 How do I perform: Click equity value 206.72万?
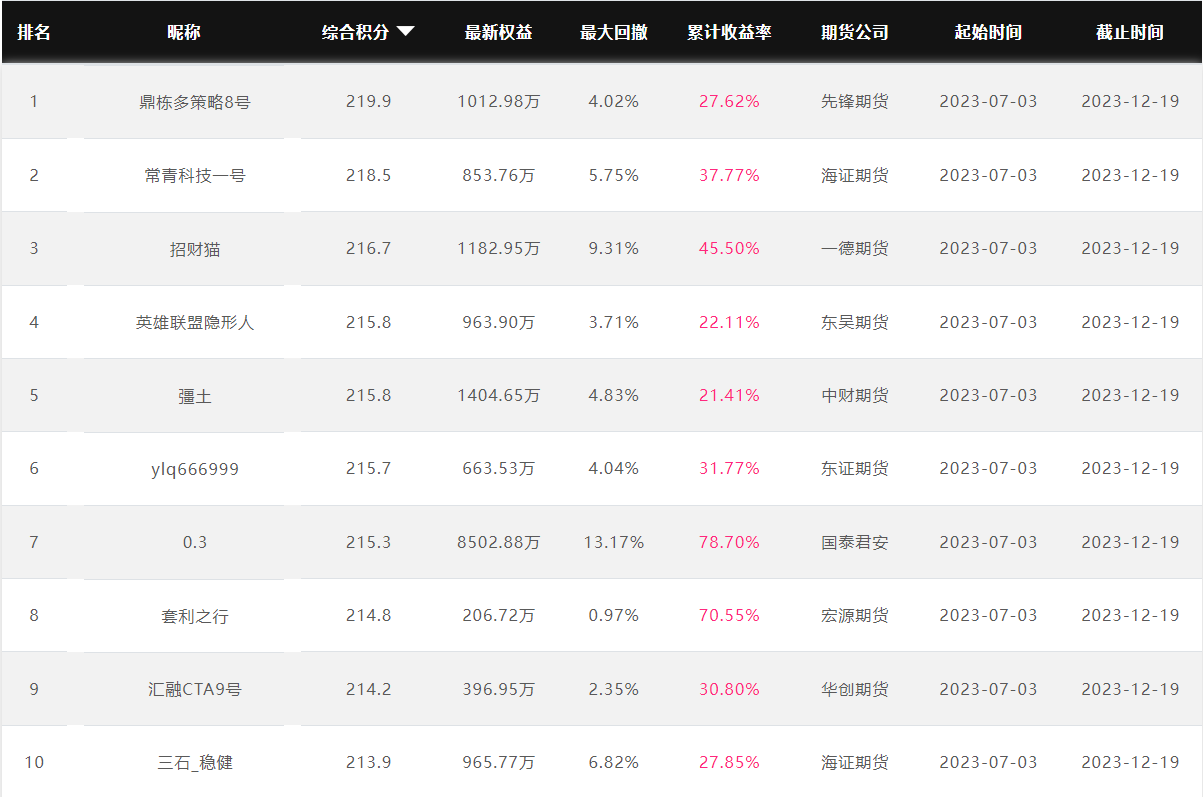pos(499,615)
